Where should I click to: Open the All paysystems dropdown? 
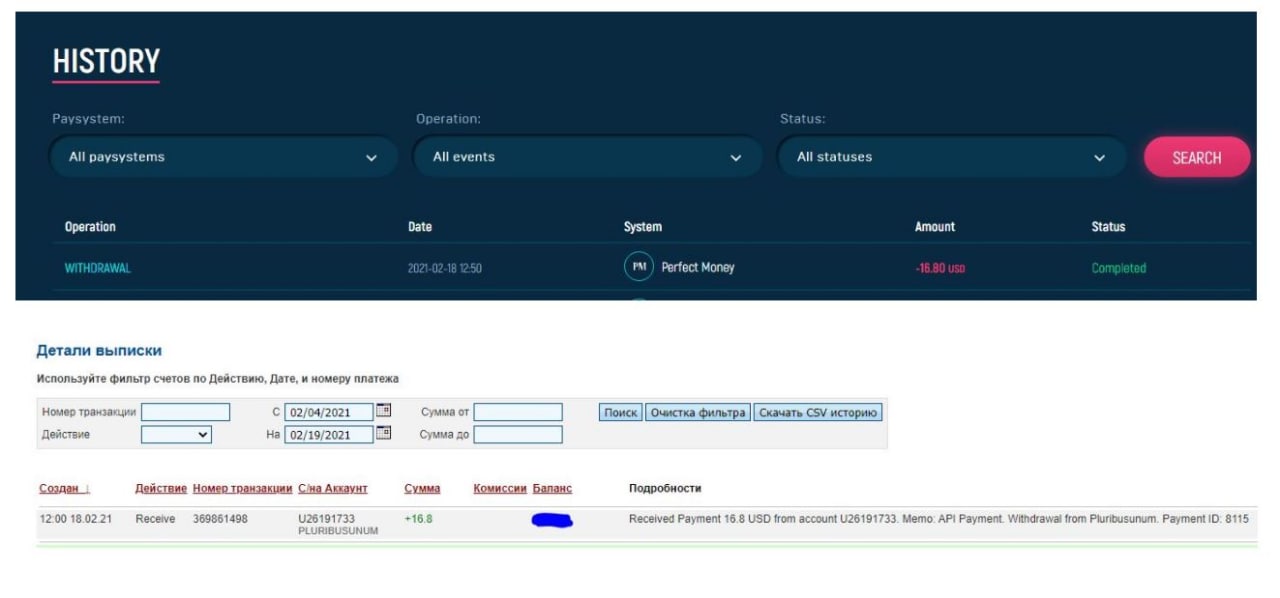click(224, 157)
